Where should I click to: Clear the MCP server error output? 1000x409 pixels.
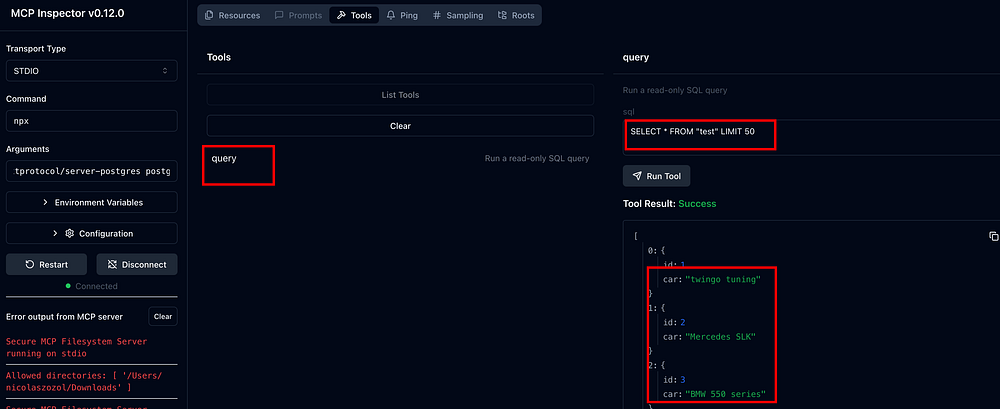163,316
